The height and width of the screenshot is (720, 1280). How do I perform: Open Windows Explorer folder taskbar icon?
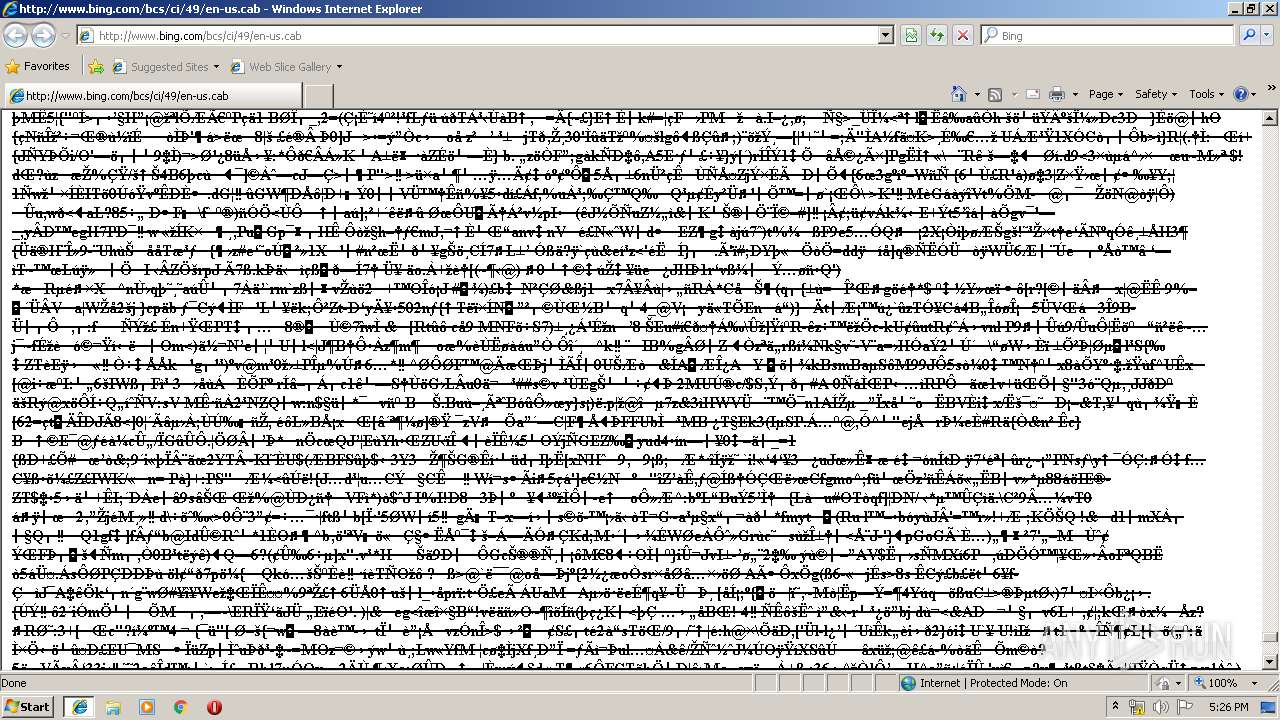tap(113, 706)
